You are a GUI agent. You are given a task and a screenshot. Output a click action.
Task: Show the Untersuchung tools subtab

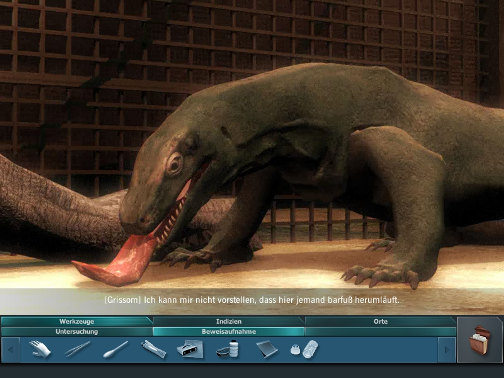pos(77,332)
